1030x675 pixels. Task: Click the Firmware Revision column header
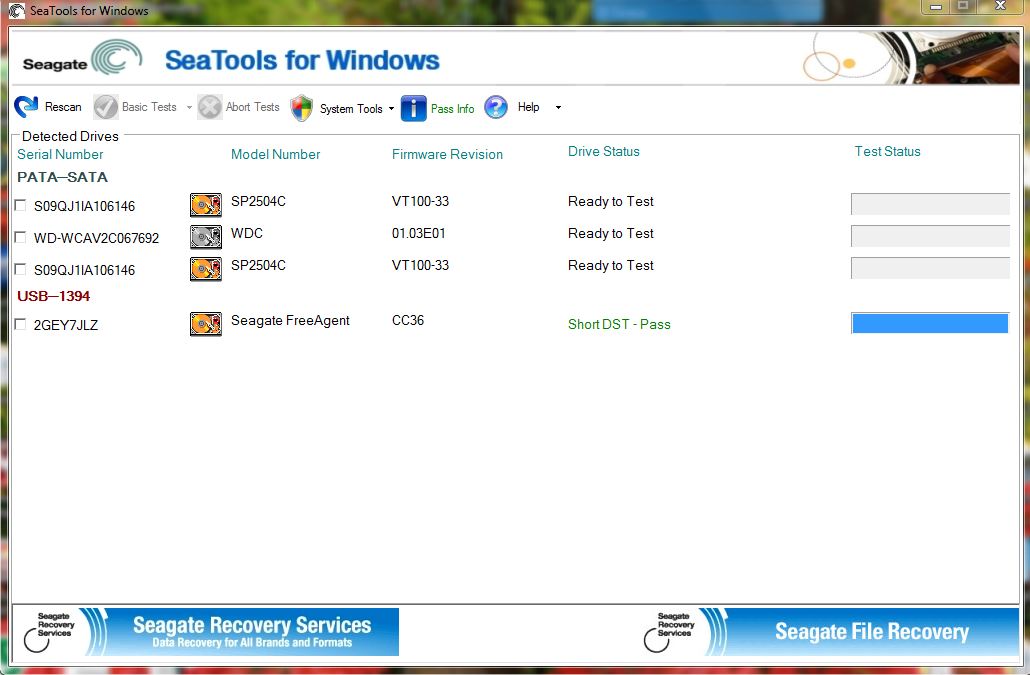(447, 154)
